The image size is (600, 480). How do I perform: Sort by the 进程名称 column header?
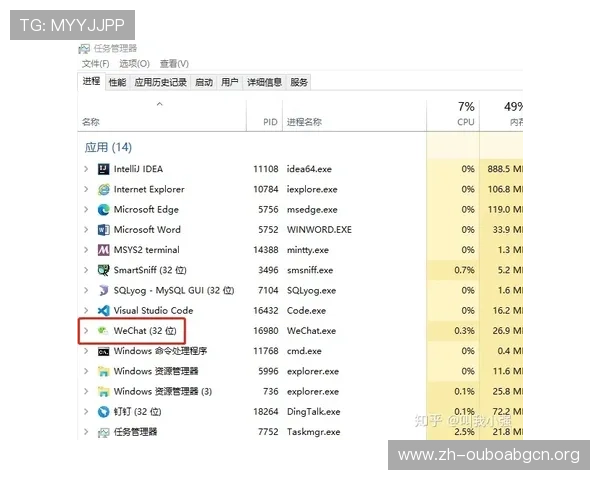[354, 116]
